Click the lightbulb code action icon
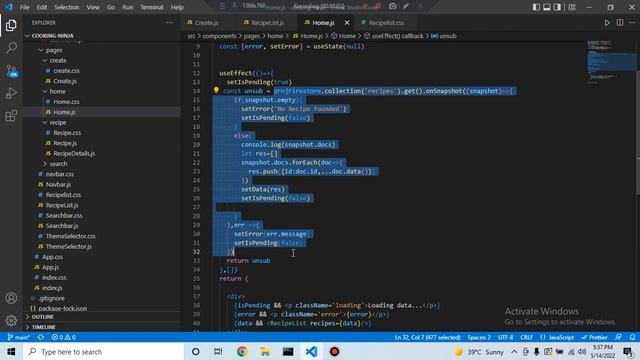Image resolution: width=640 pixels, height=360 pixels. [x=216, y=90]
